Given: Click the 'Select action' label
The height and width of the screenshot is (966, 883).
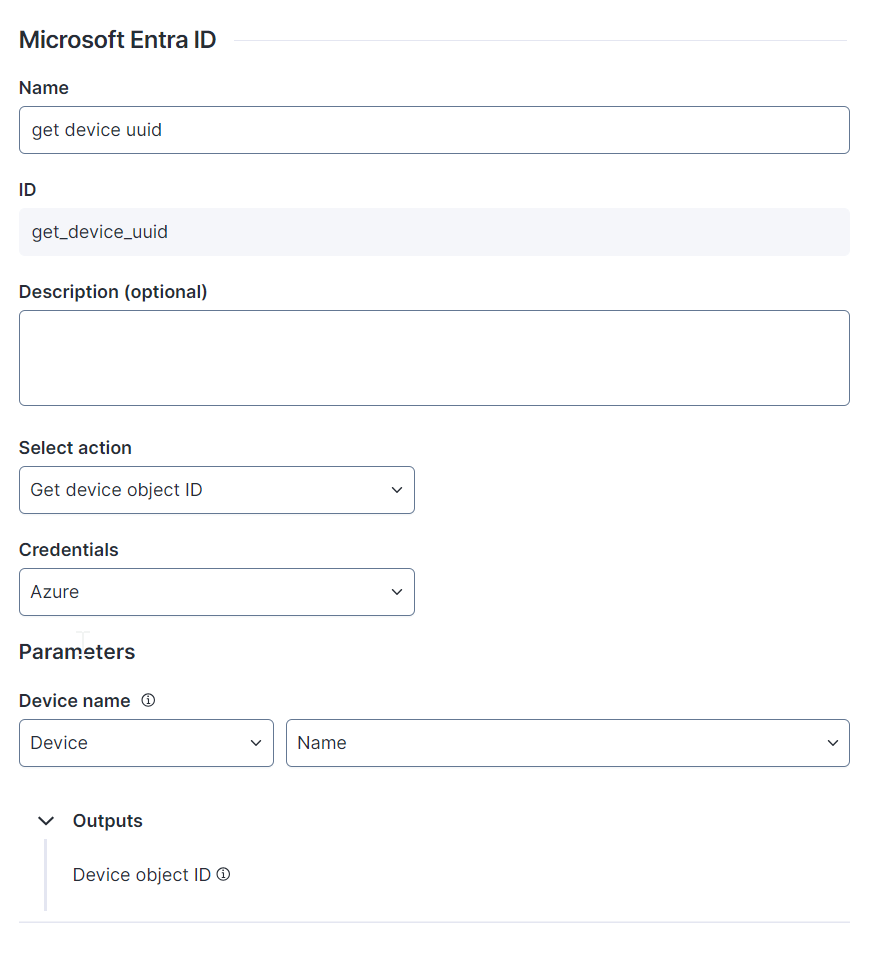Looking at the screenshot, I should tap(75, 448).
